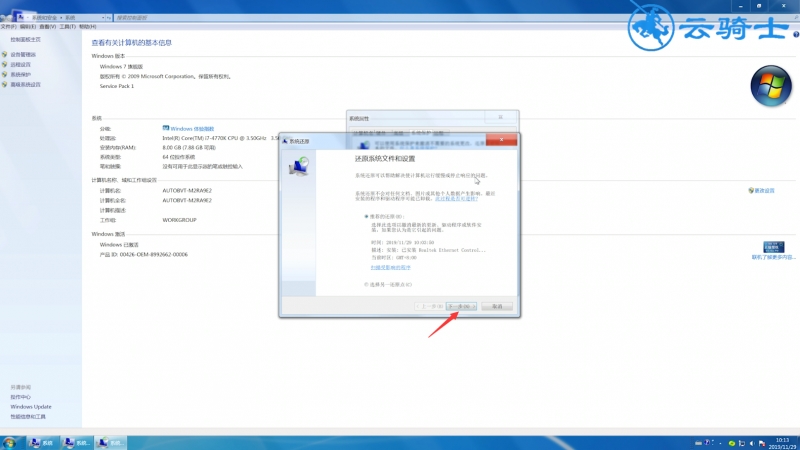
Task: Click the 联机了解更多内容 link
Action: (773, 258)
